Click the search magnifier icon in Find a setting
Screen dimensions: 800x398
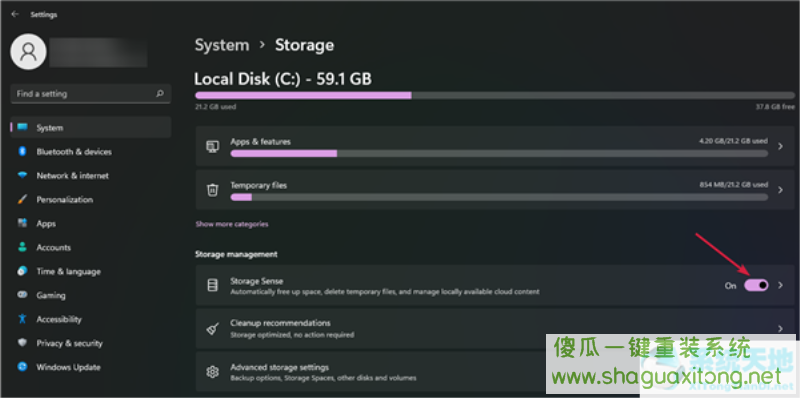tap(160, 93)
